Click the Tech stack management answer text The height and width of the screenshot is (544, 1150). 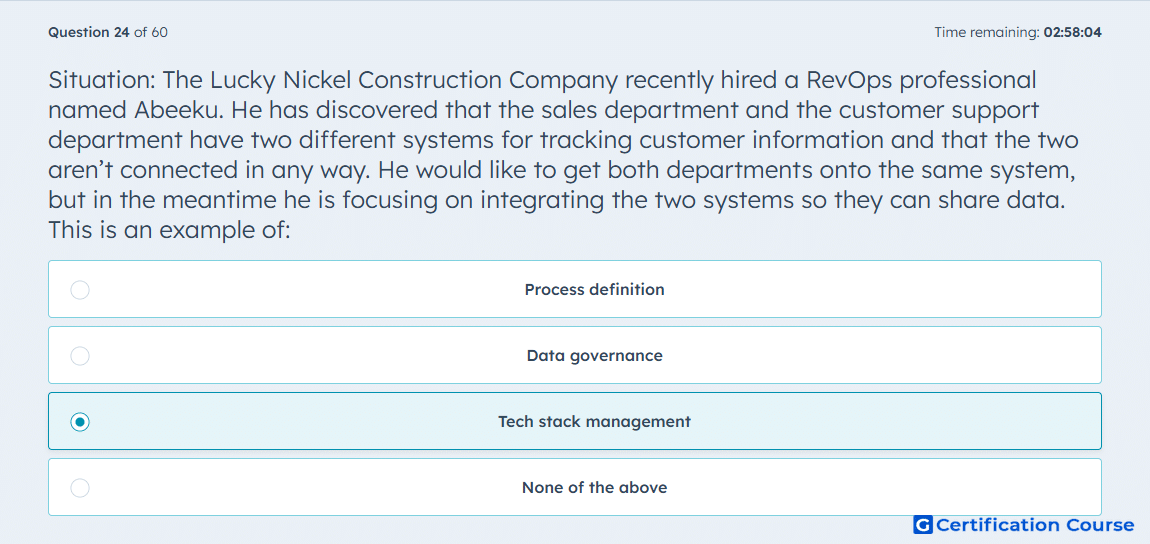(x=594, y=422)
